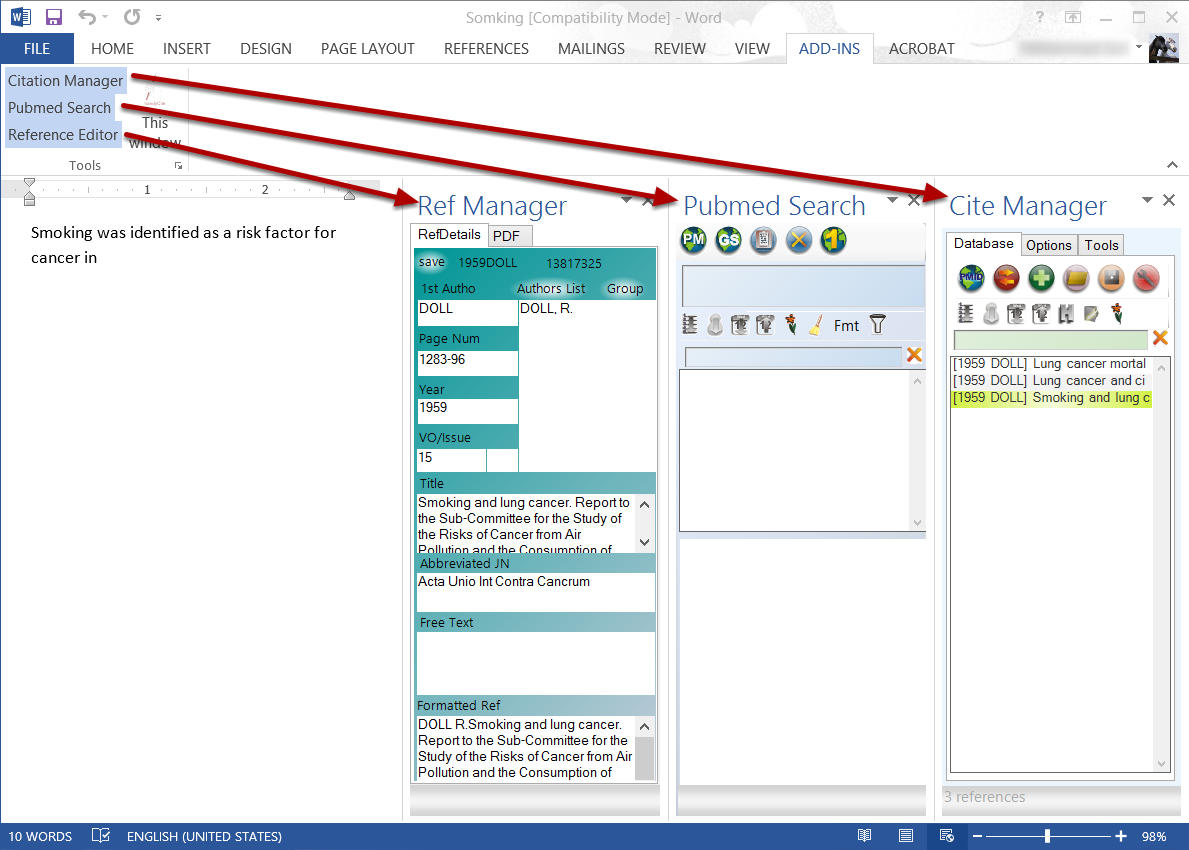The height and width of the screenshot is (850, 1189).
Task: Click the save button in RefDetails
Action: [432, 262]
